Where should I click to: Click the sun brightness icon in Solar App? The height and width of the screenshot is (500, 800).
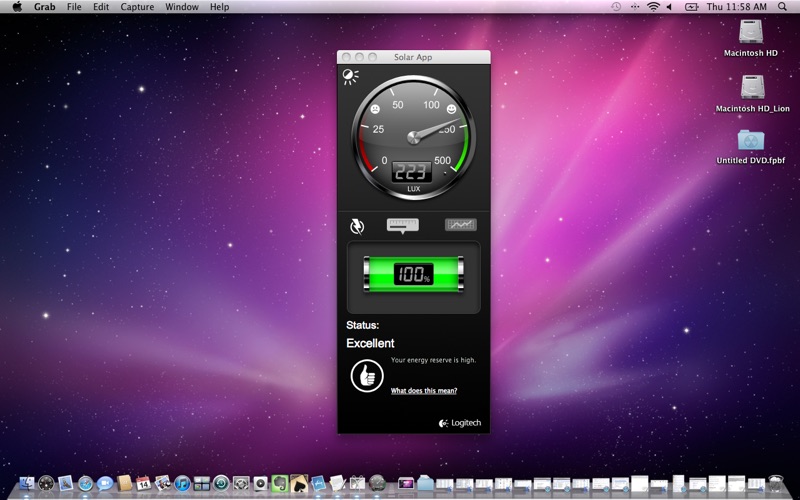(349, 77)
